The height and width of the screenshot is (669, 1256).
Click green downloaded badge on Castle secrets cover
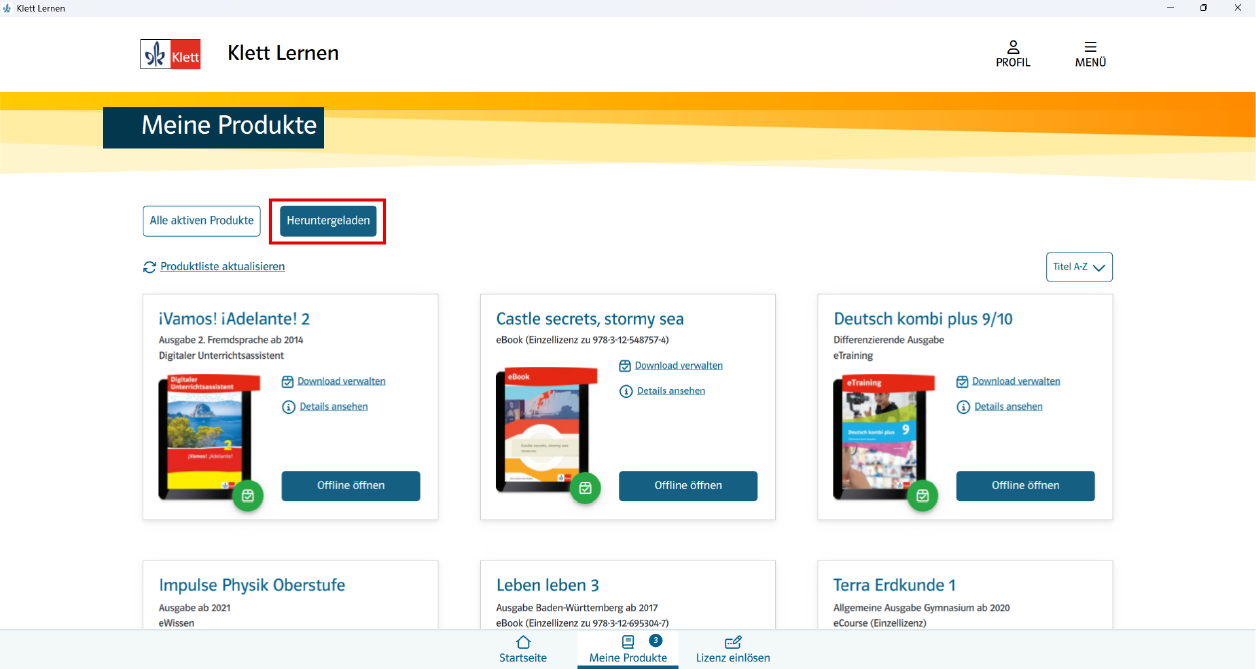585,488
